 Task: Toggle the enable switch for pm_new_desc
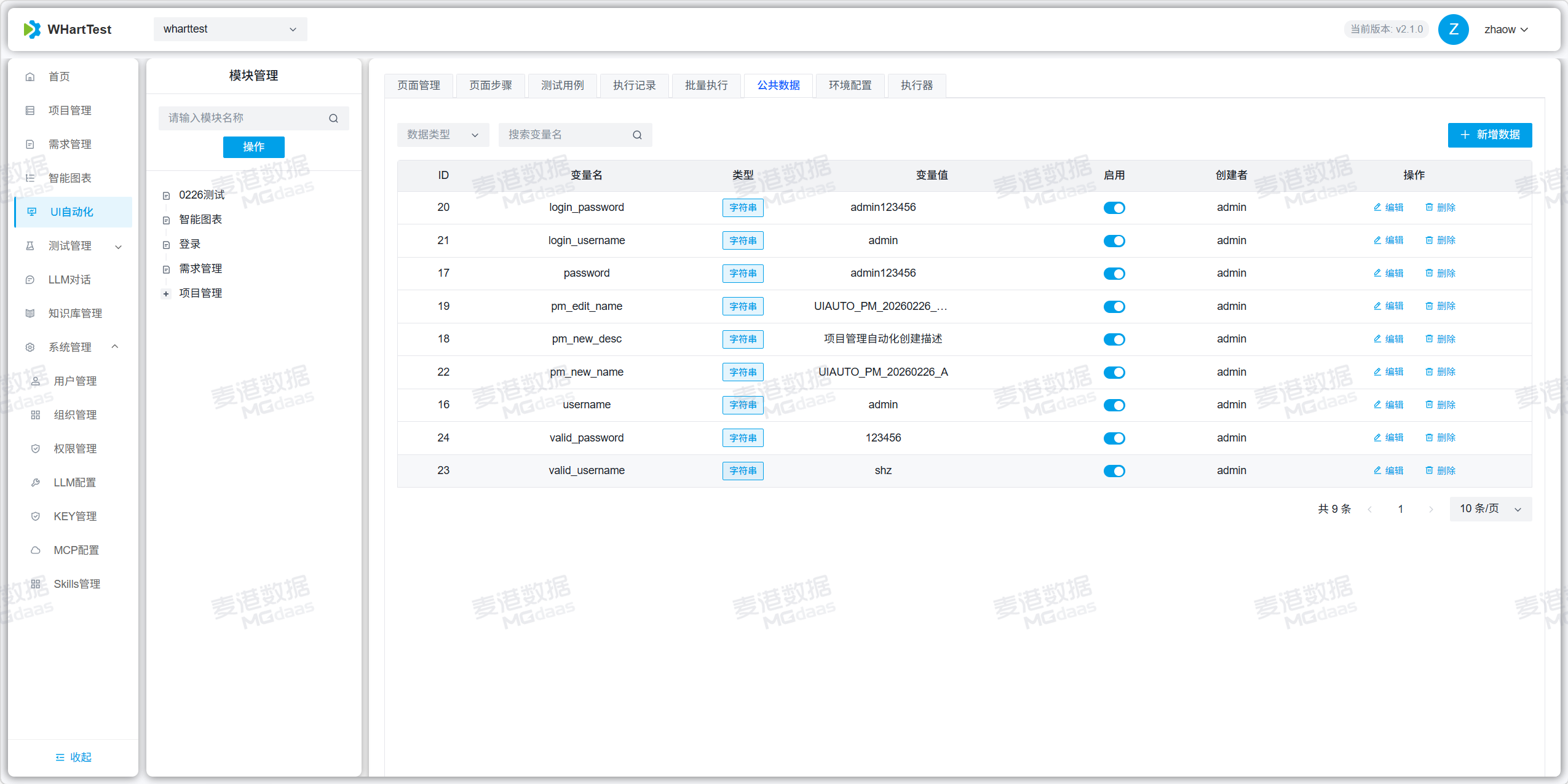[x=1114, y=339]
